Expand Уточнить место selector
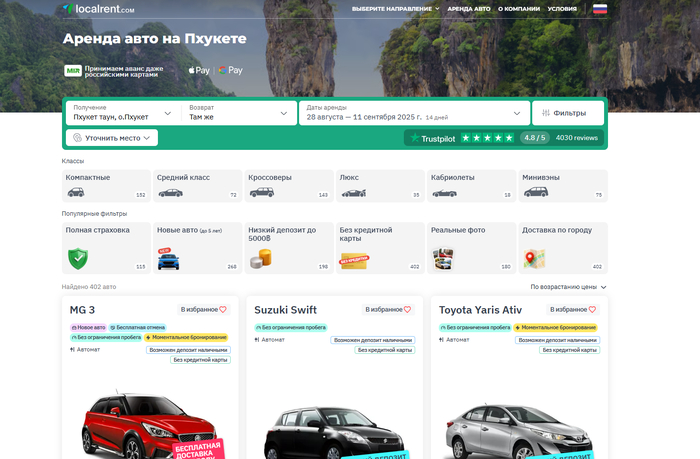 pyautogui.click(x=112, y=138)
